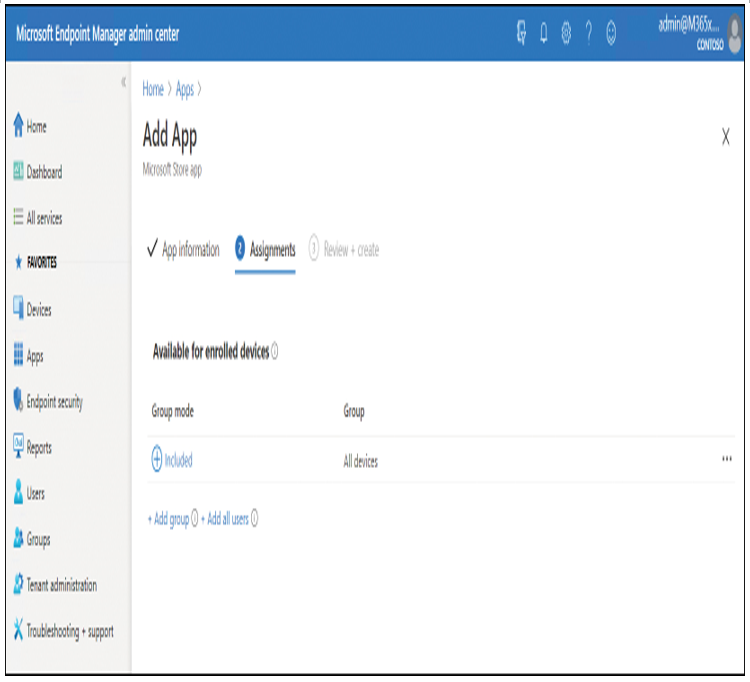Click the Home breadcrumb link
This screenshot has width=750, height=682.
pos(153,89)
